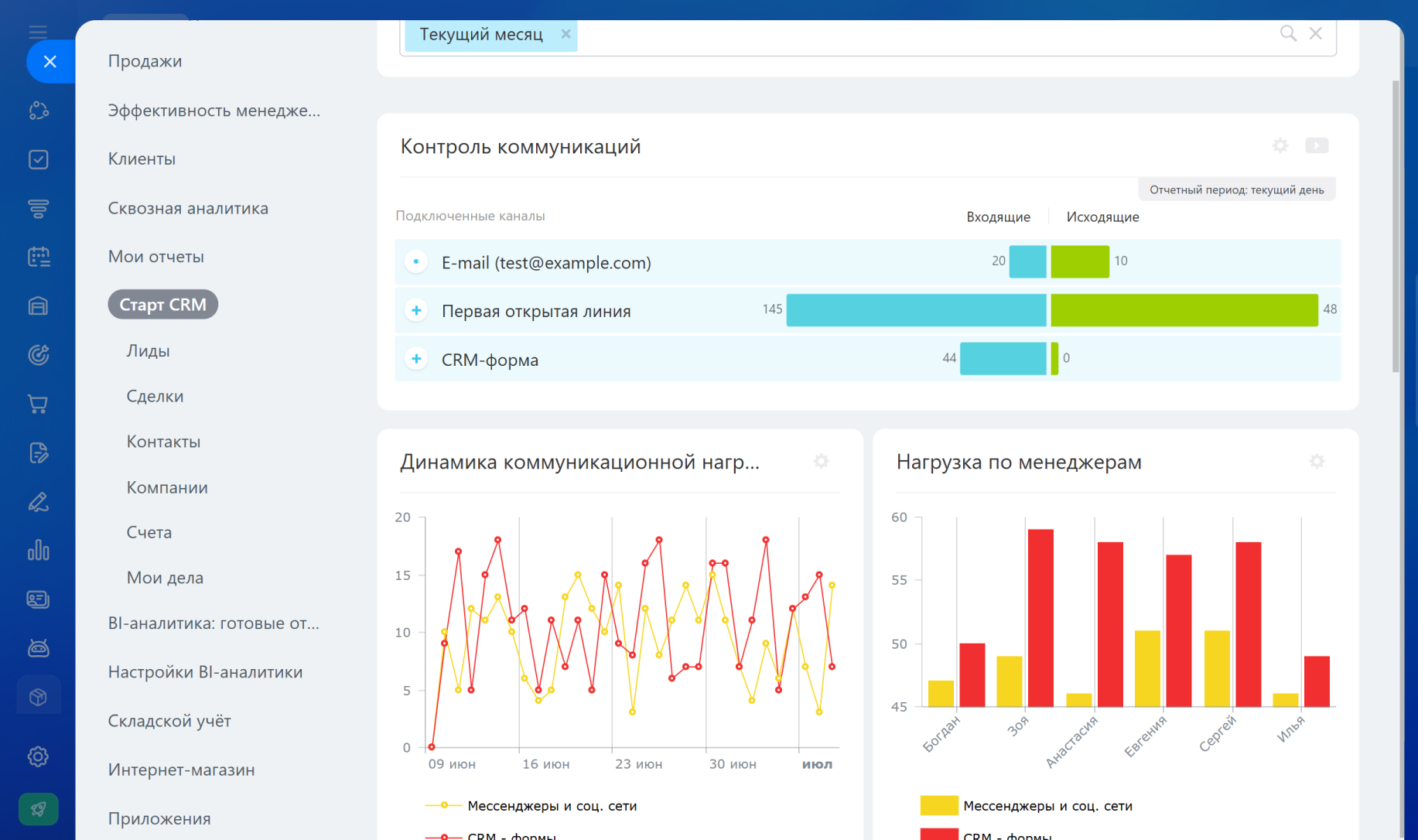Click the 'Исходящие' column header
1418x840 pixels.
1102,217
